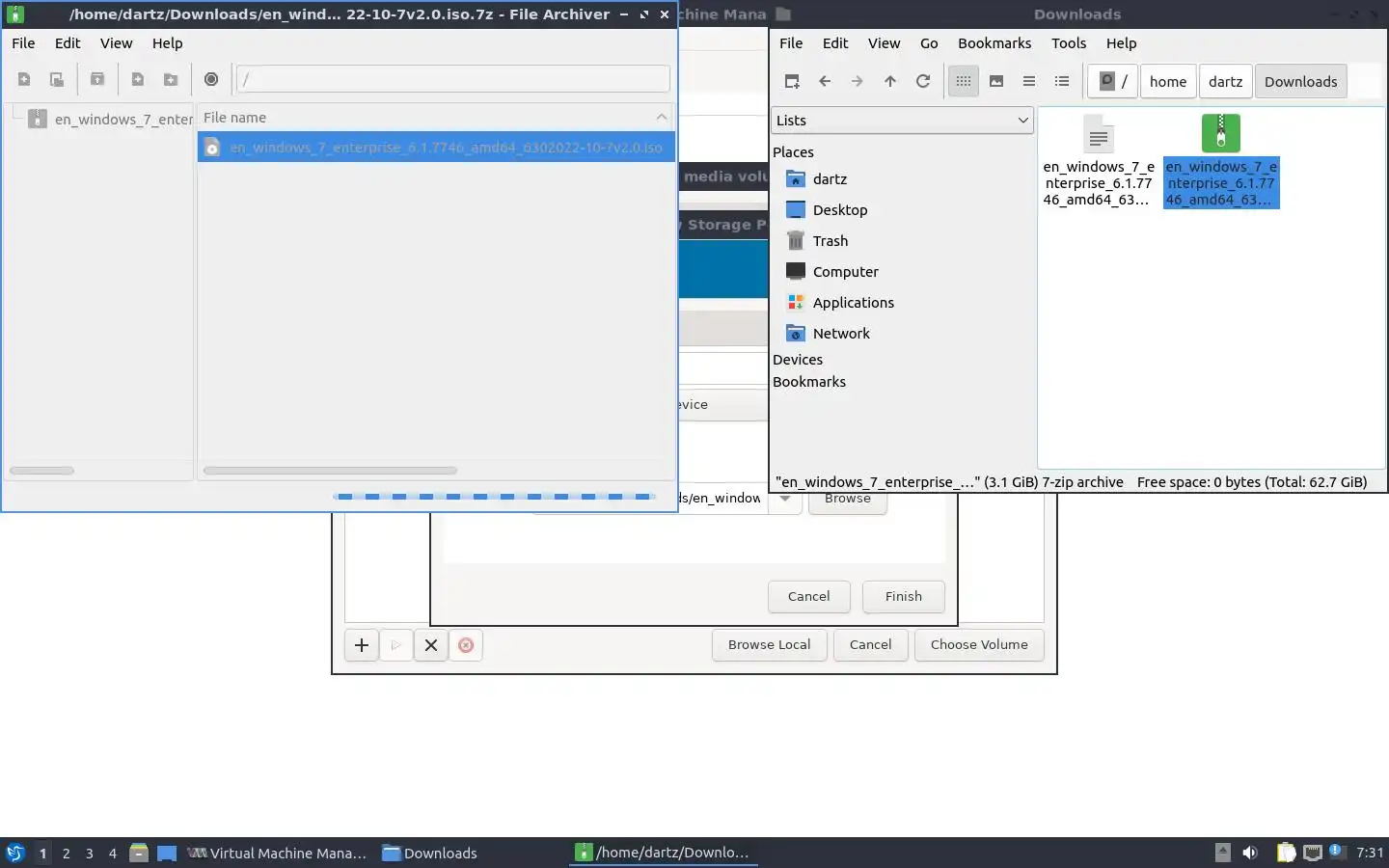Click Choose Volume button
The width and height of the screenshot is (1389, 868).
tap(979, 645)
